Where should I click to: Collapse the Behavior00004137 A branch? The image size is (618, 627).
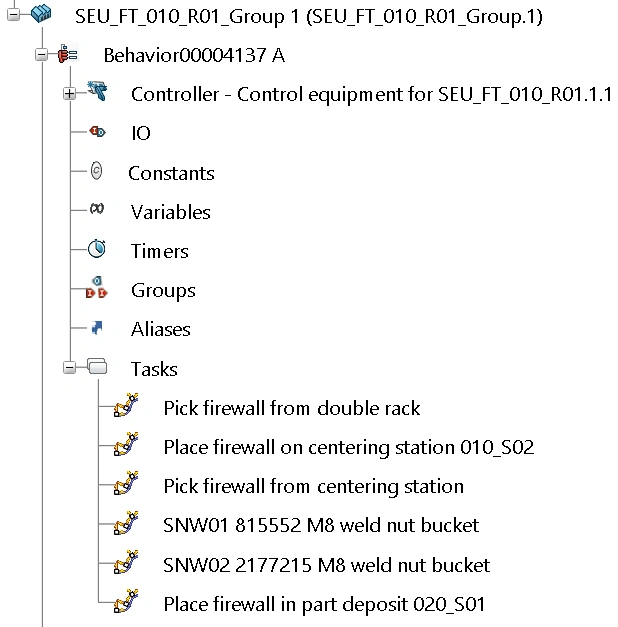coord(41,55)
